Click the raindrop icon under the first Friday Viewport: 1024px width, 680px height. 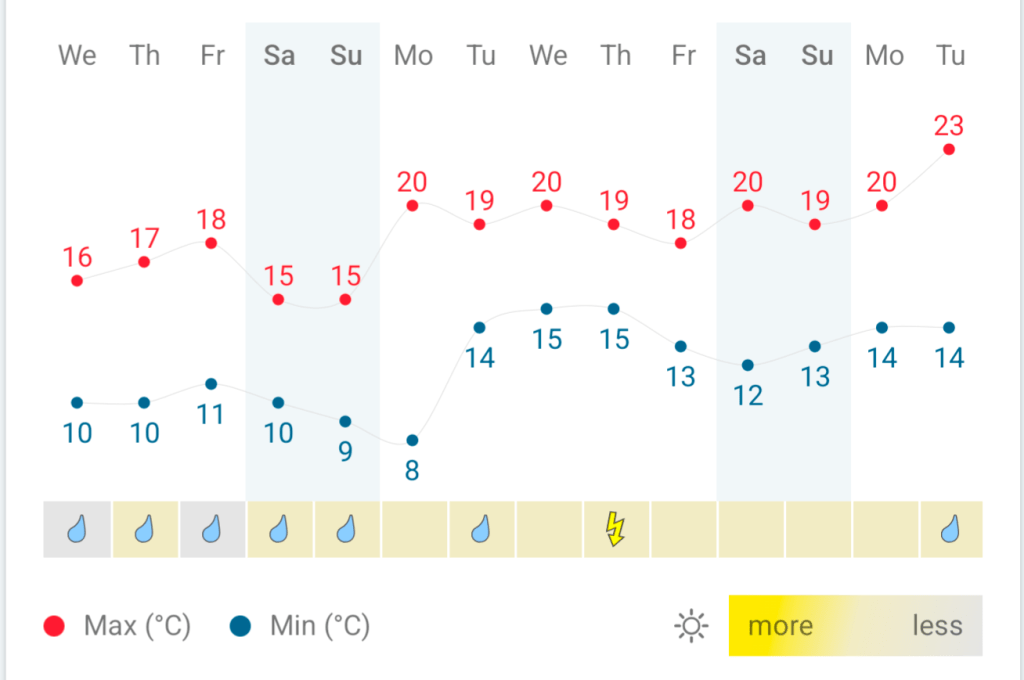click(x=212, y=529)
